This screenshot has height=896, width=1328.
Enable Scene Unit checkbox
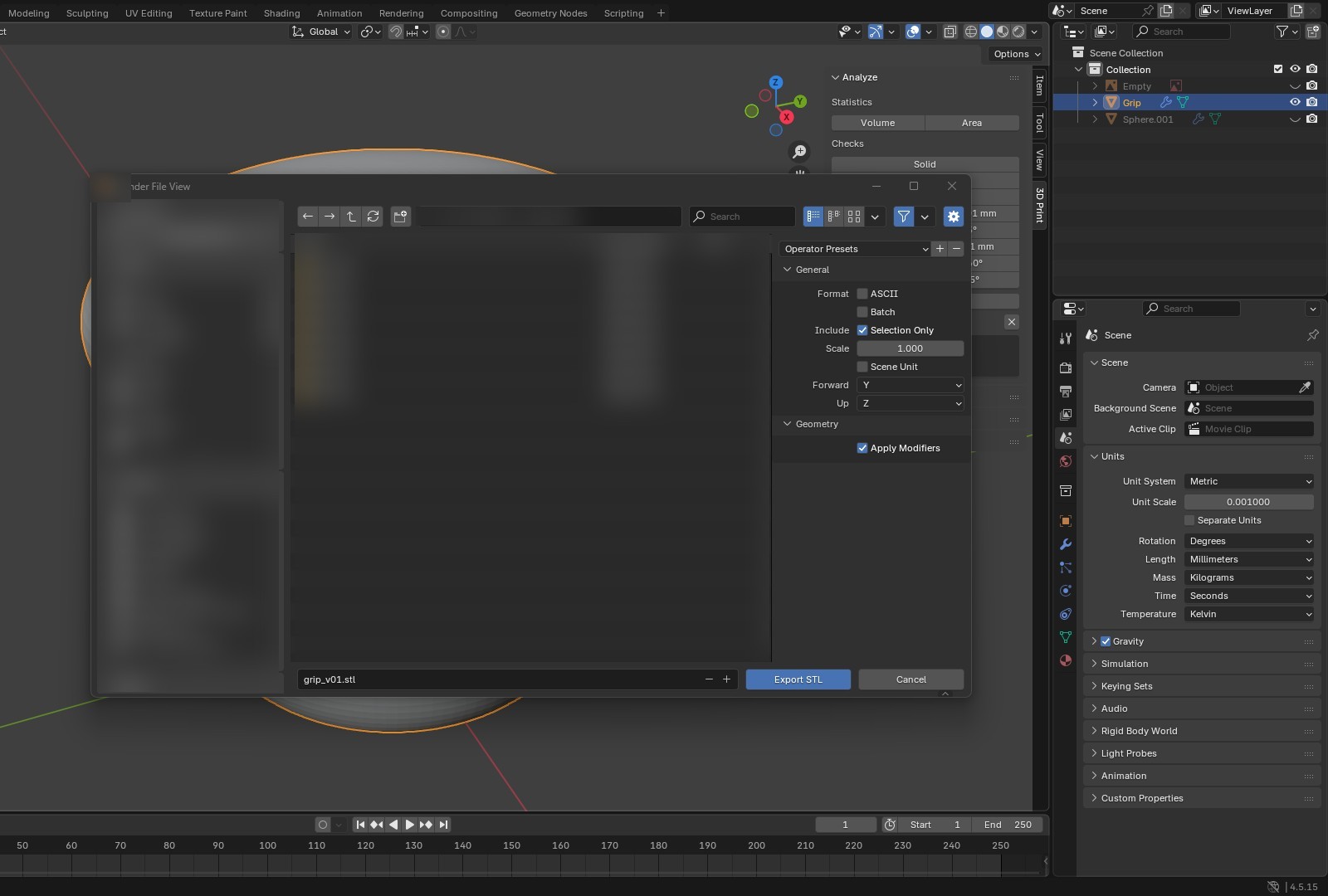pos(862,367)
